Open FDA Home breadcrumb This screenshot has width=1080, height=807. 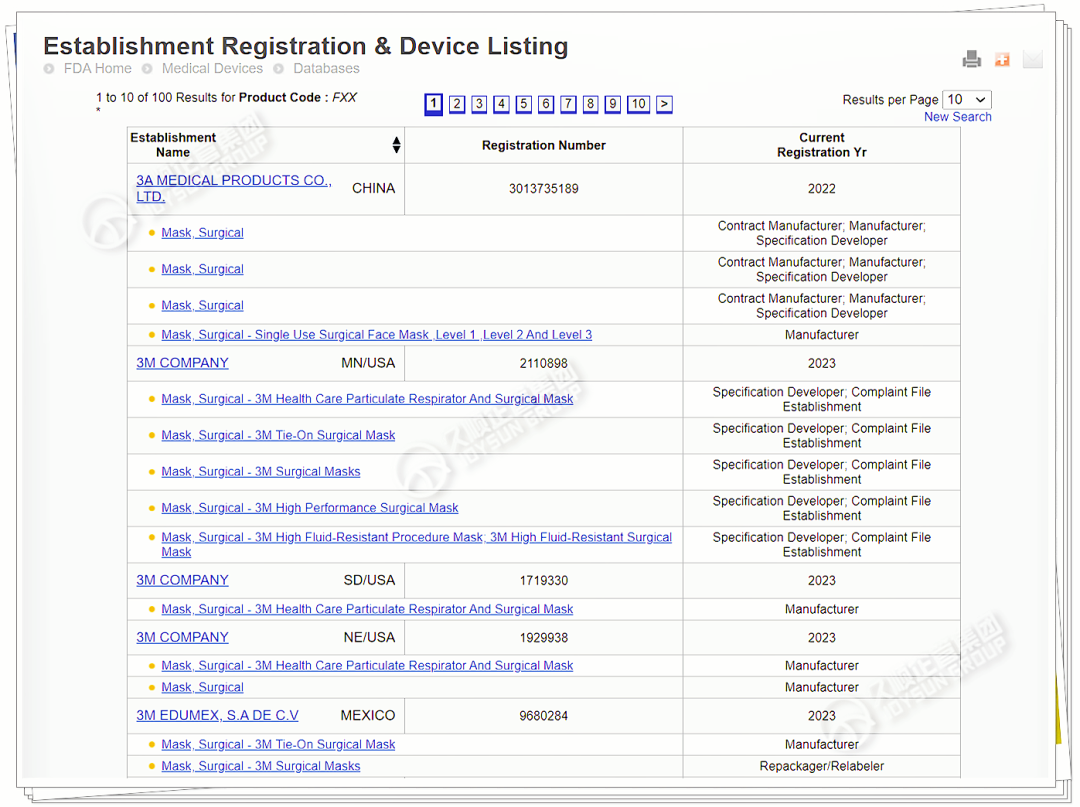point(97,69)
